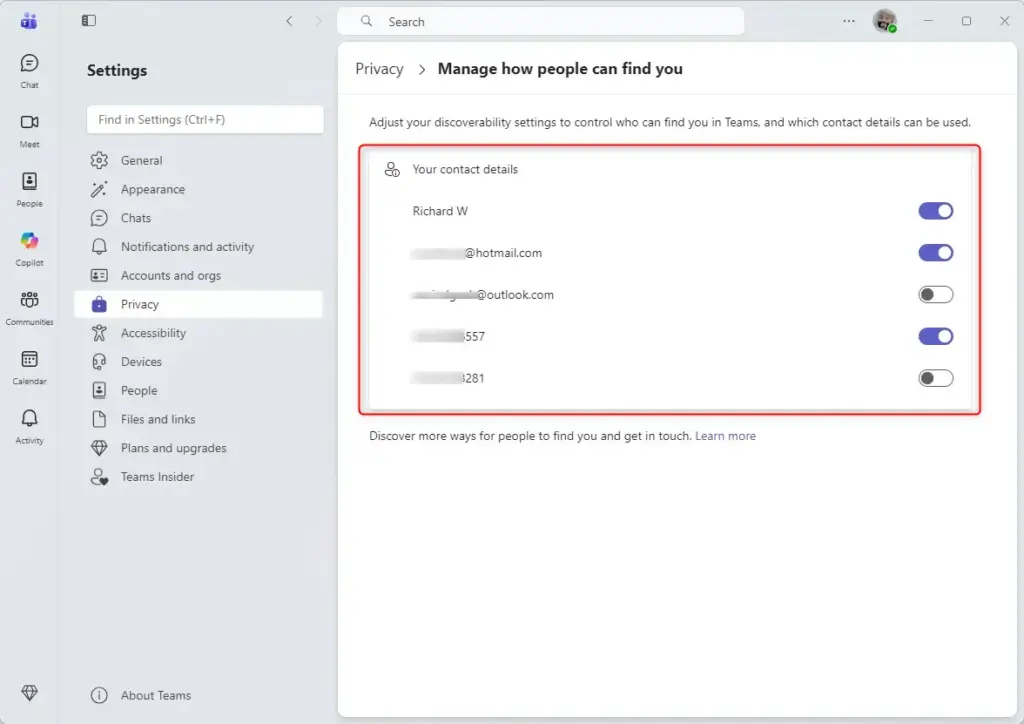The width and height of the screenshot is (1024, 724).
Task: Click the diamond premium icon at bottom
Action: [x=29, y=692]
